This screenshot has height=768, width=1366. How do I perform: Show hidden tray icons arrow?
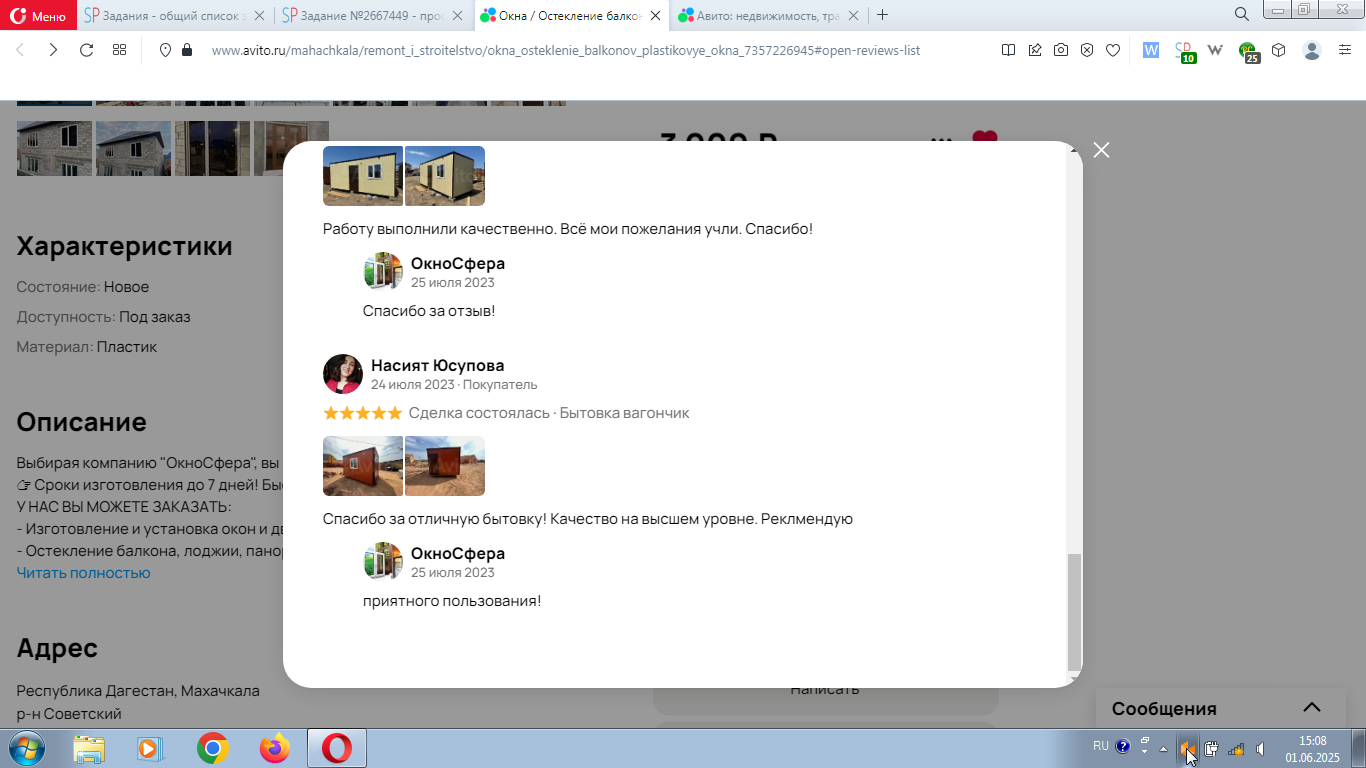1163,749
